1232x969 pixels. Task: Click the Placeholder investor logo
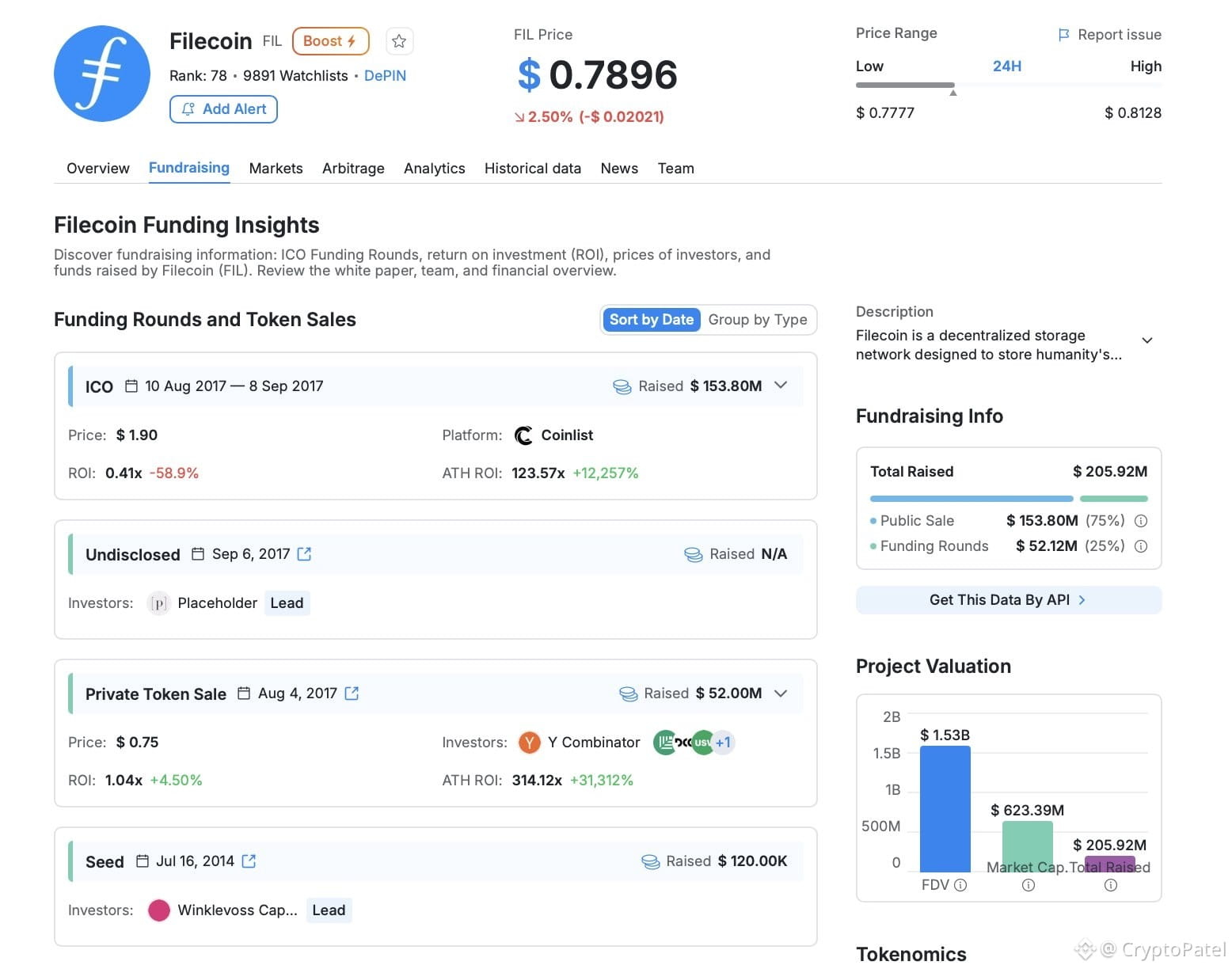(x=159, y=603)
